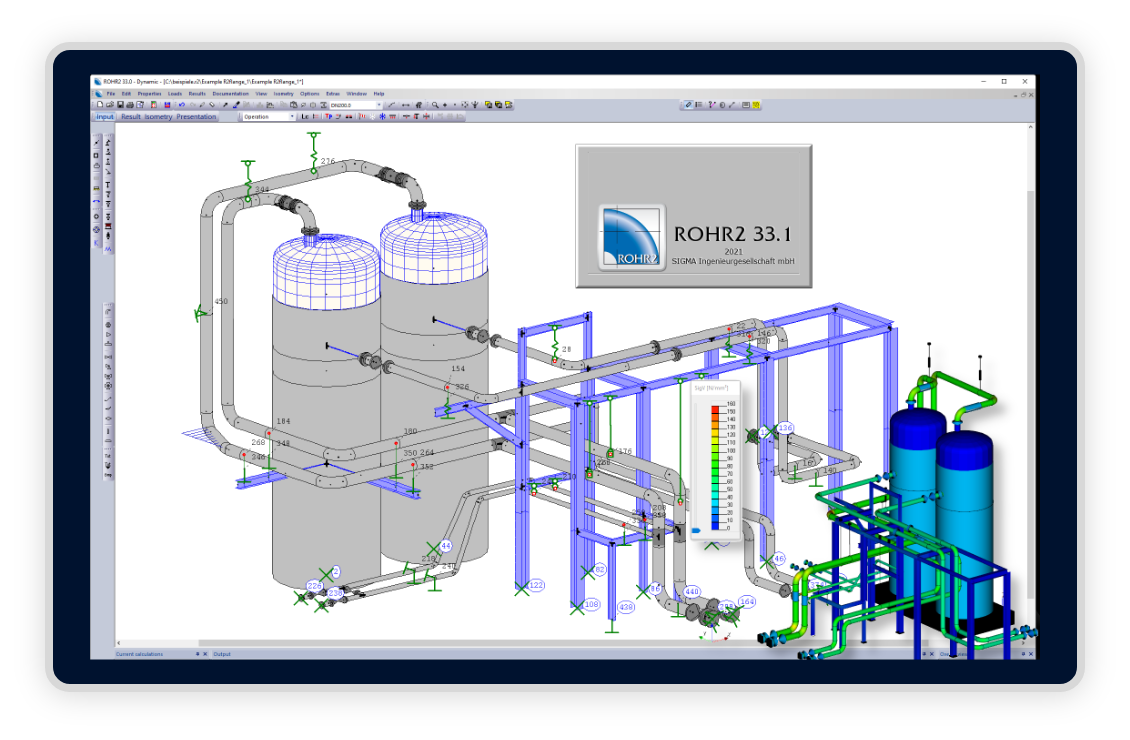Click the magnifier zoom icon
This screenshot has width=1130, height=740.
tap(435, 105)
